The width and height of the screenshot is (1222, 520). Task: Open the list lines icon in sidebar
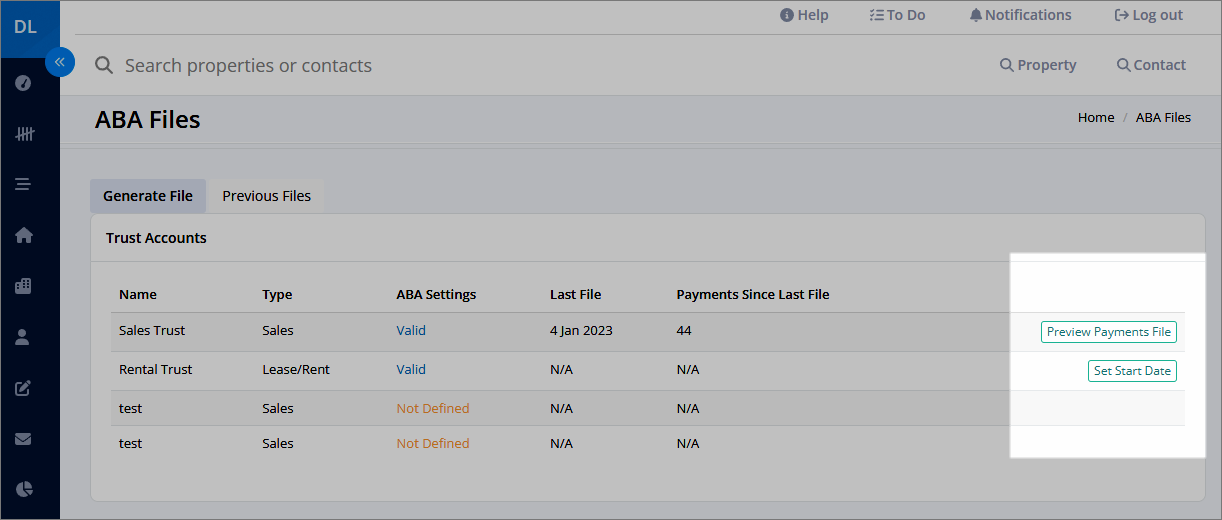[x=24, y=184]
